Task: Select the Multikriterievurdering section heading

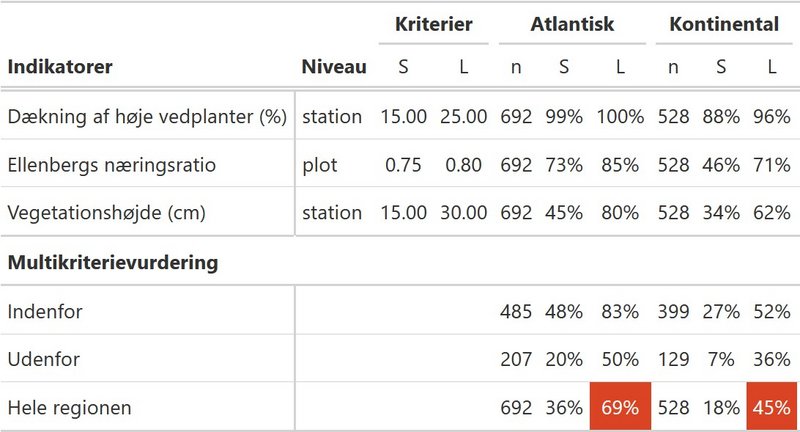Action: click(x=113, y=263)
